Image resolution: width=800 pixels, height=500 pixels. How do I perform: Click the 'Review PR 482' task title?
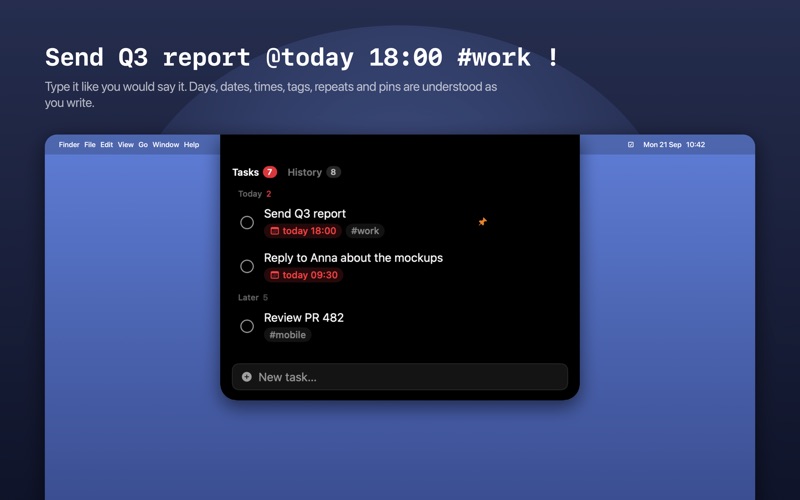coord(304,318)
